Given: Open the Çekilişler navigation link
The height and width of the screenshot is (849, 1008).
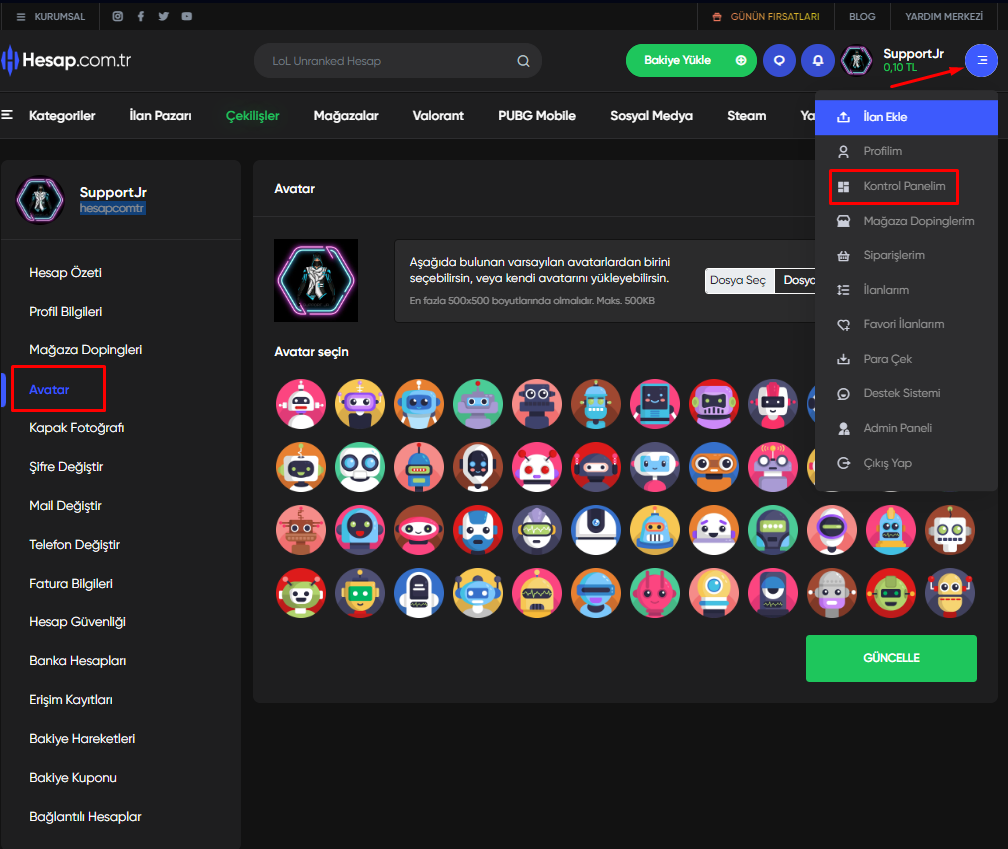Looking at the screenshot, I should 253,116.
